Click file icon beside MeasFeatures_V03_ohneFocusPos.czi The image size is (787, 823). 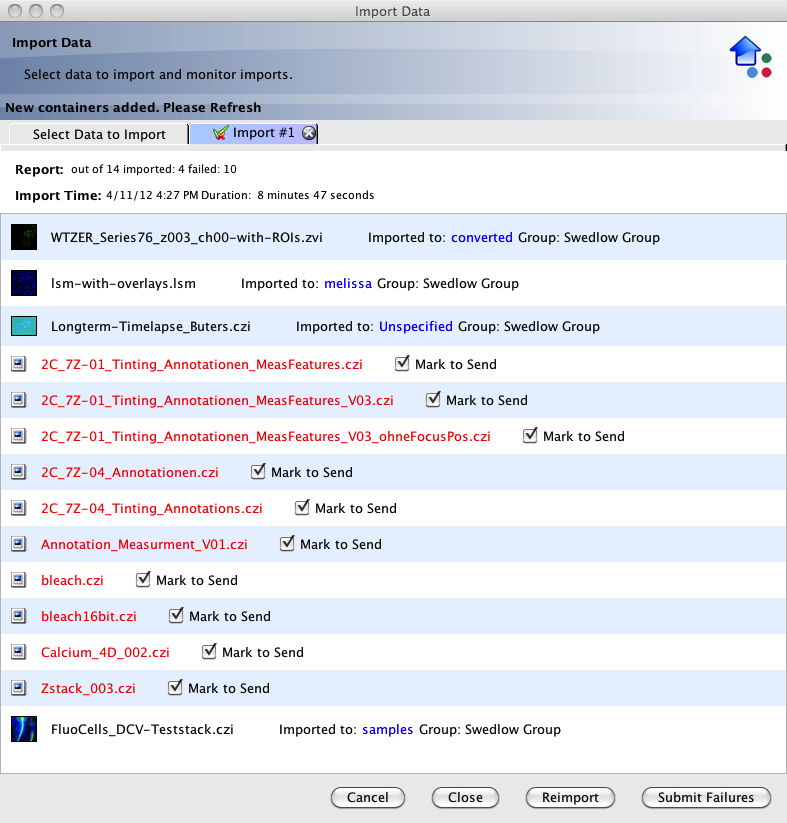[18, 436]
